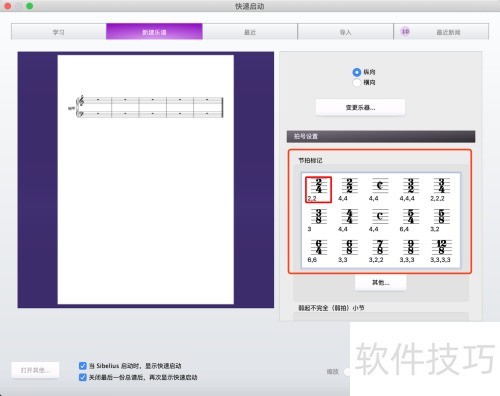Viewport: 500px width, 396px height.
Task: Open the 最近 tab
Action: [x=250, y=32]
